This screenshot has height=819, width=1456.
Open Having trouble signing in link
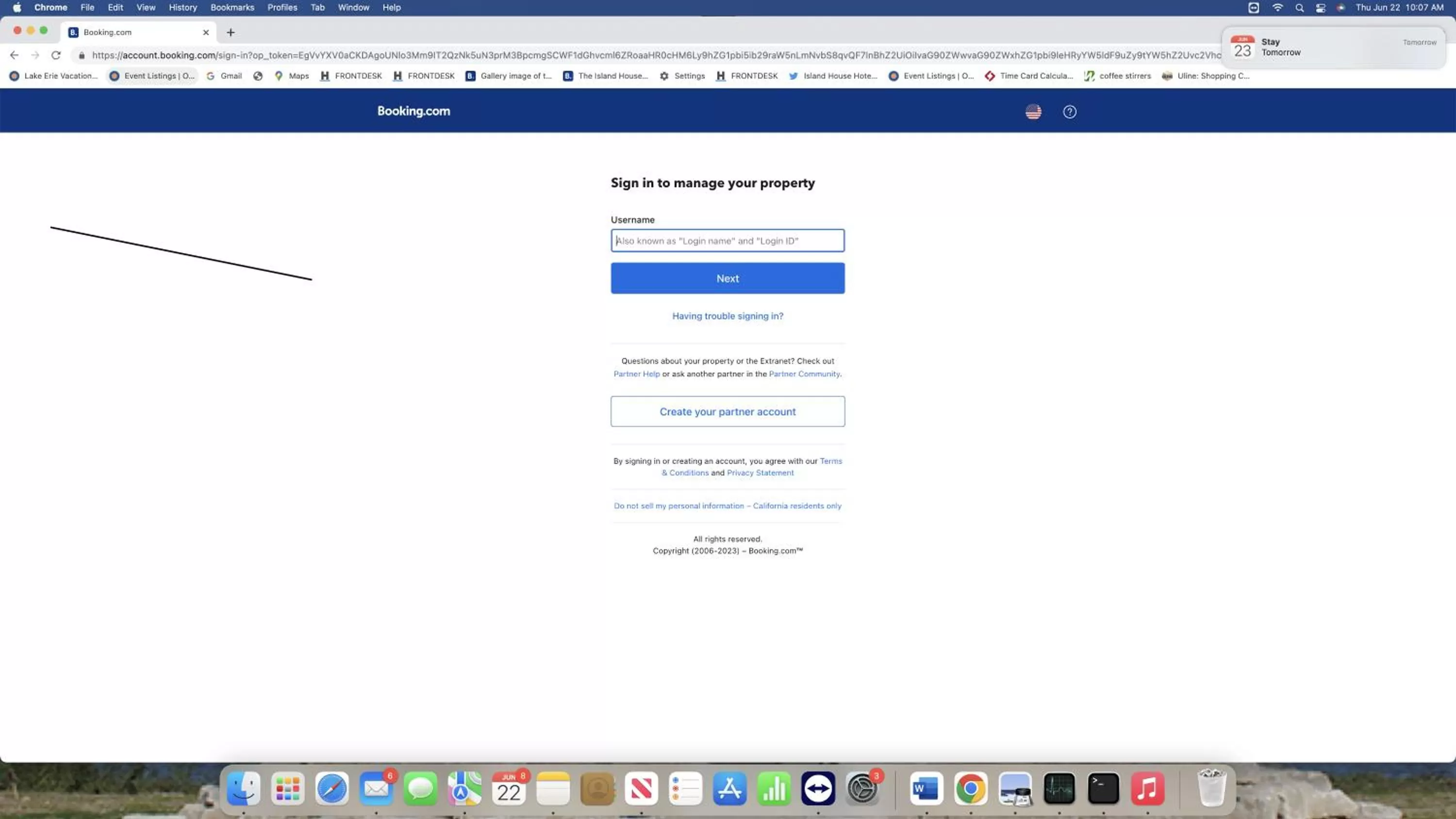728,316
